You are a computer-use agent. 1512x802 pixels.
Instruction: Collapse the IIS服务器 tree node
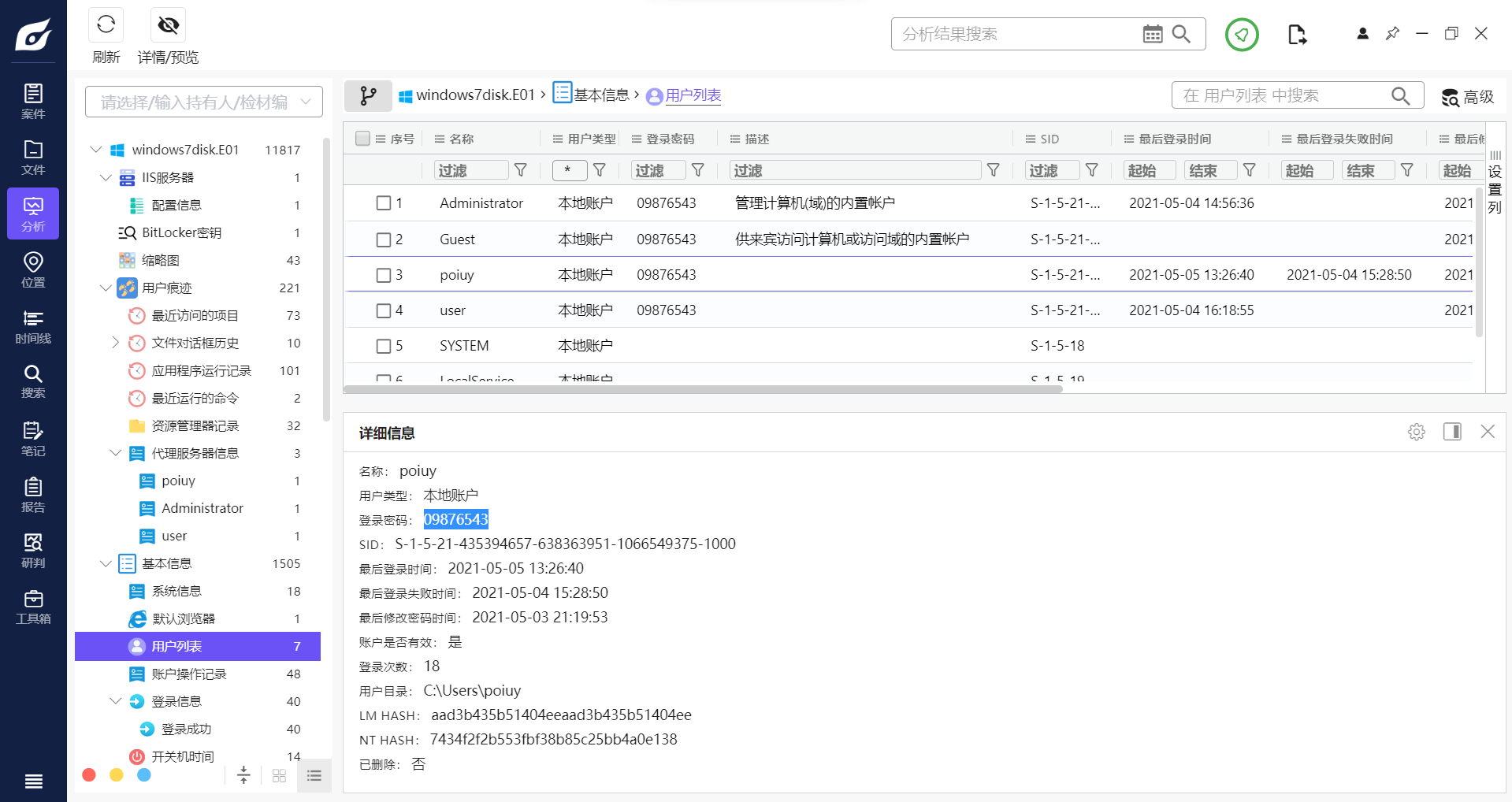[106, 177]
